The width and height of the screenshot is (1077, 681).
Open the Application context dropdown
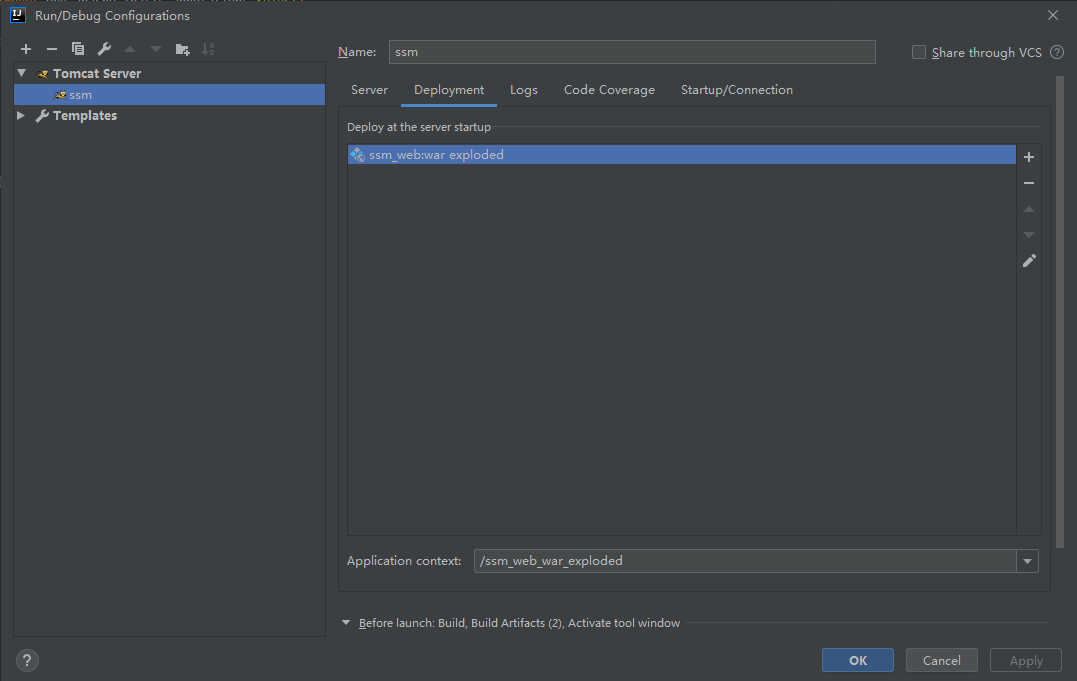click(x=1028, y=561)
